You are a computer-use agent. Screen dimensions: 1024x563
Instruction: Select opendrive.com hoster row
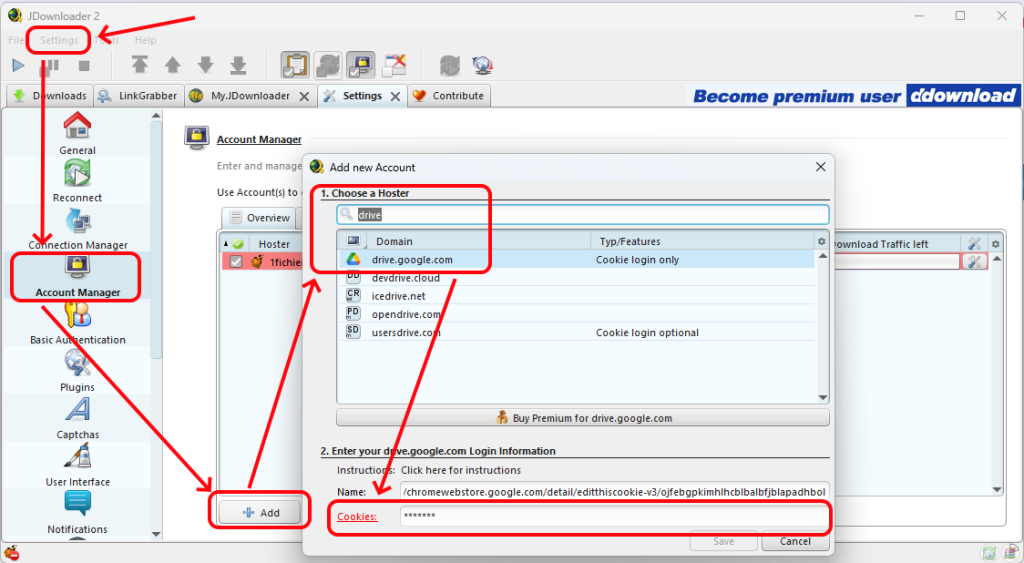pyautogui.click(x=576, y=314)
